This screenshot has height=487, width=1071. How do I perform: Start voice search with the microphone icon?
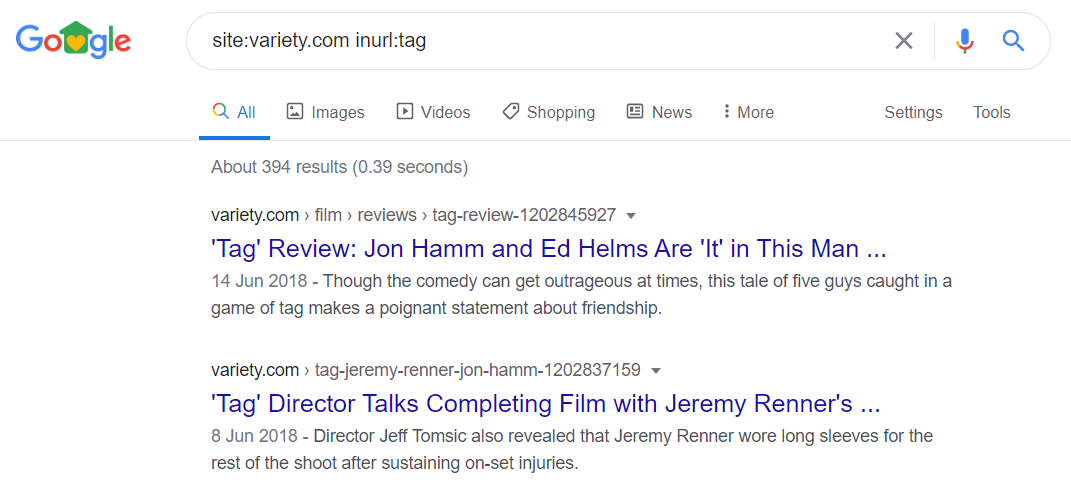pyautogui.click(x=964, y=41)
